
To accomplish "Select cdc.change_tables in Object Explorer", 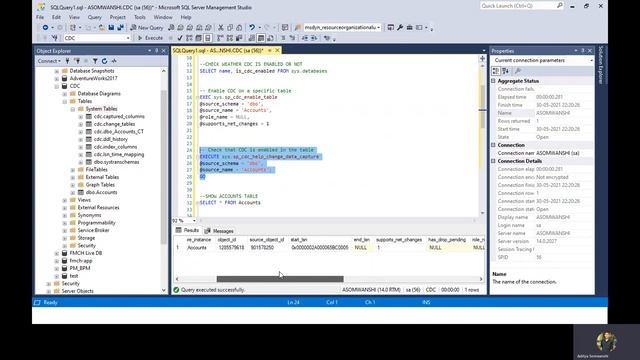I will (x=114, y=124).
